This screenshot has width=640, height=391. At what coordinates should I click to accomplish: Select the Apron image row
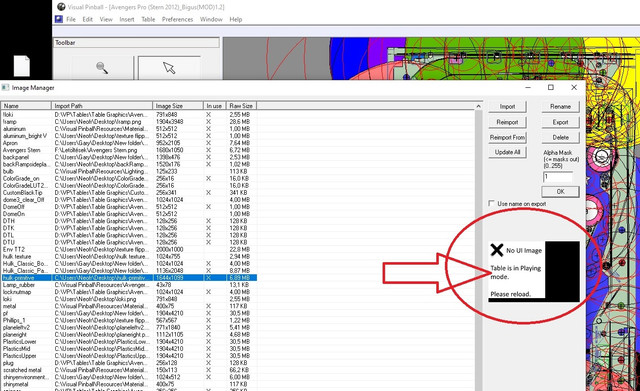[129, 143]
